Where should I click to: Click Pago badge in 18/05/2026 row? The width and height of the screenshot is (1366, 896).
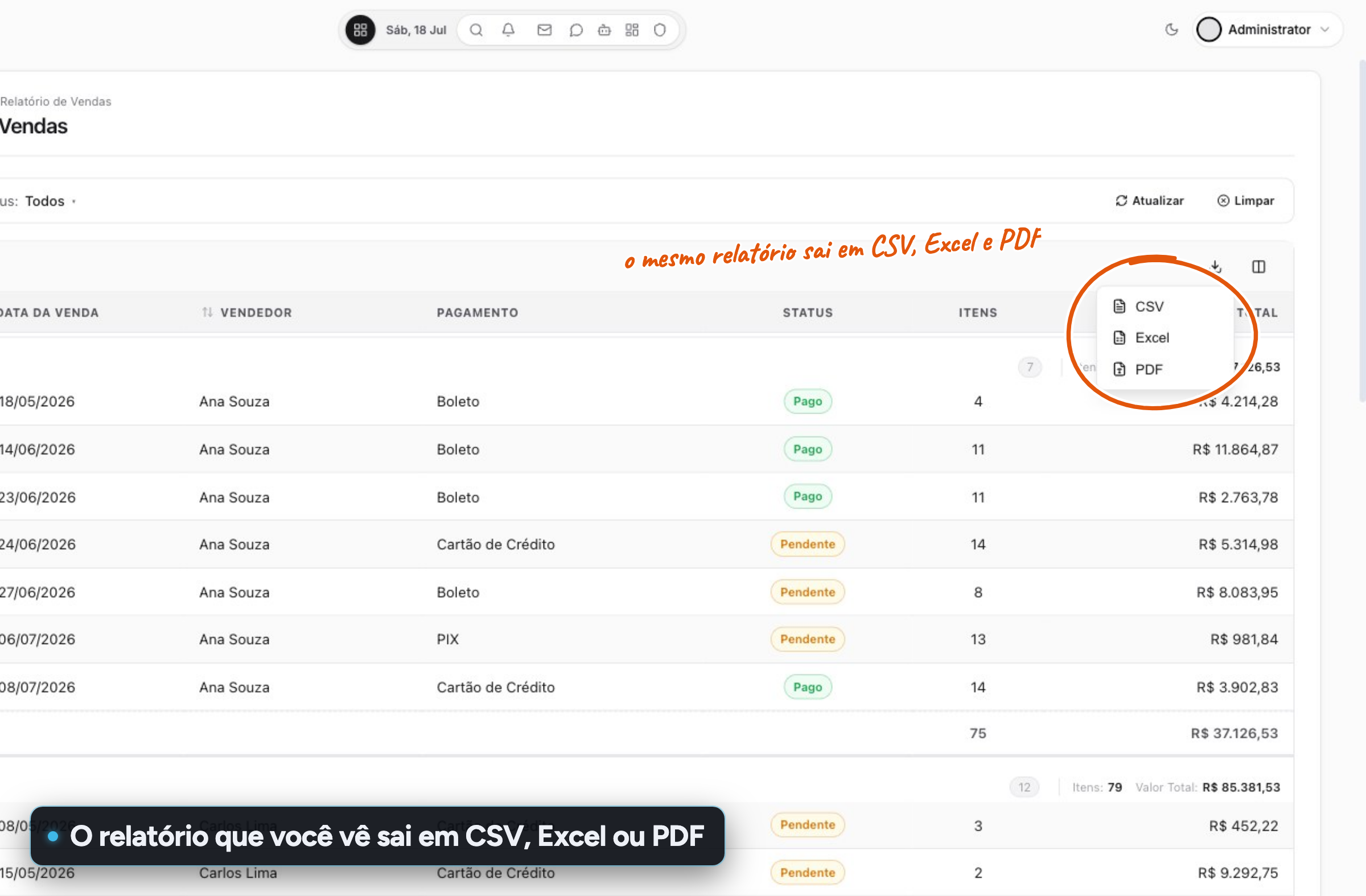(x=807, y=401)
